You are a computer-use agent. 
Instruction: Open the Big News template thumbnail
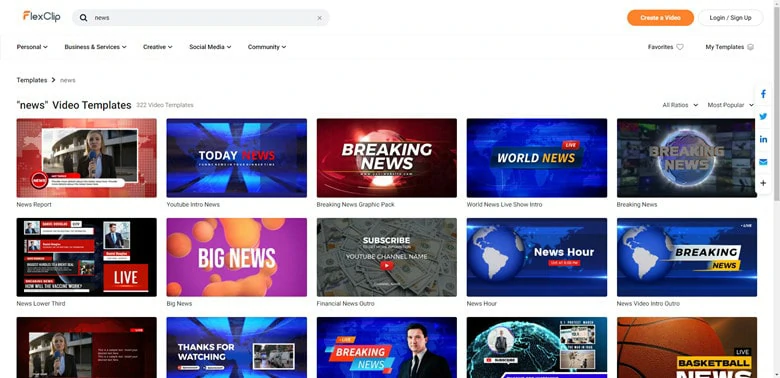click(x=237, y=257)
